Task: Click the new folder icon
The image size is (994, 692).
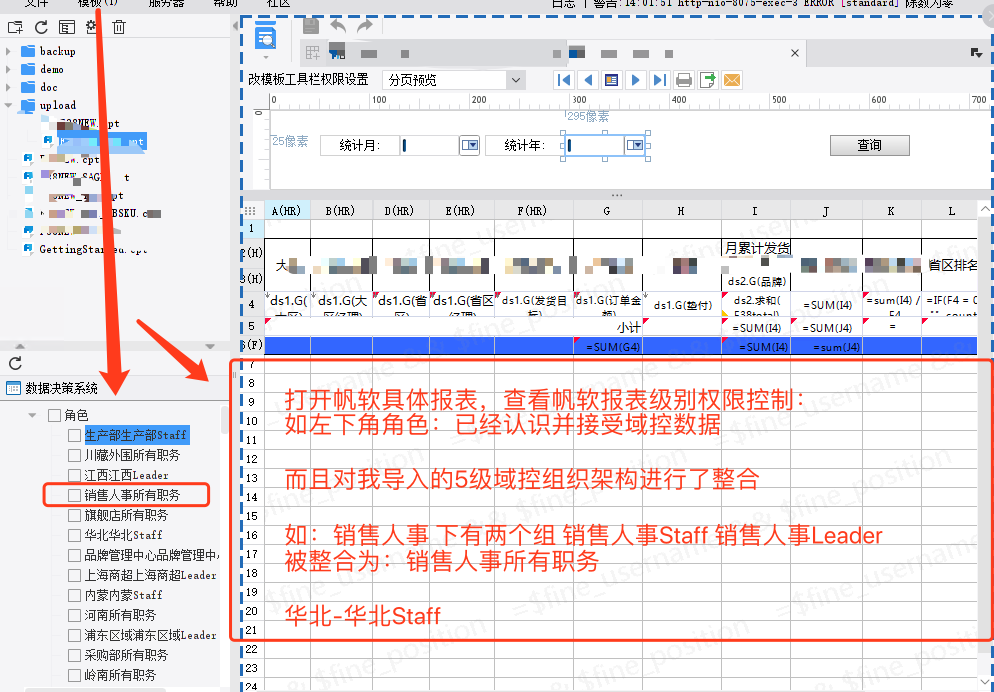Action: click(x=15, y=27)
